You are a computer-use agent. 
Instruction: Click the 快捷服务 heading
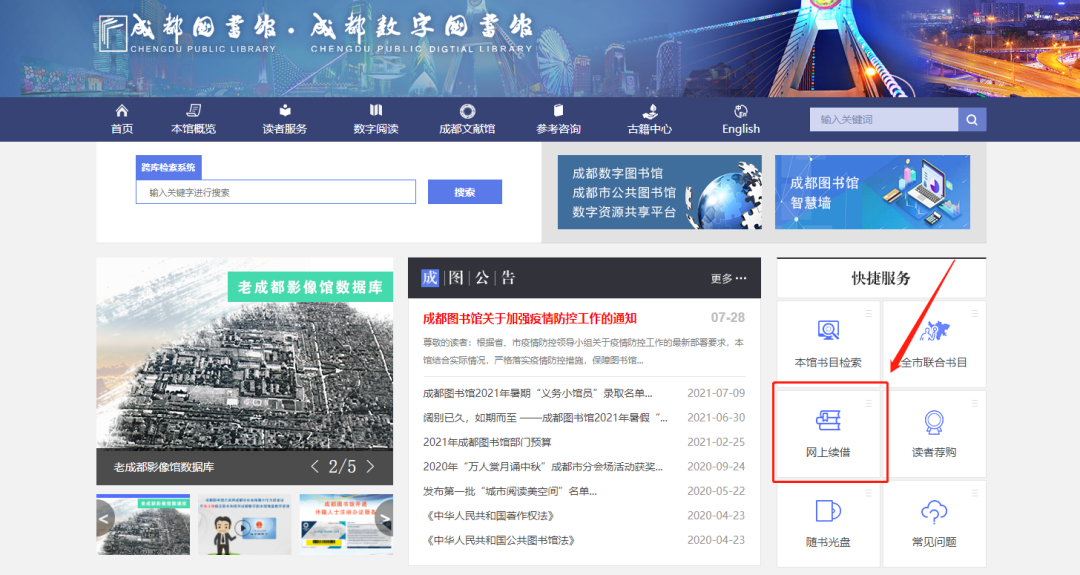[x=881, y=278]
